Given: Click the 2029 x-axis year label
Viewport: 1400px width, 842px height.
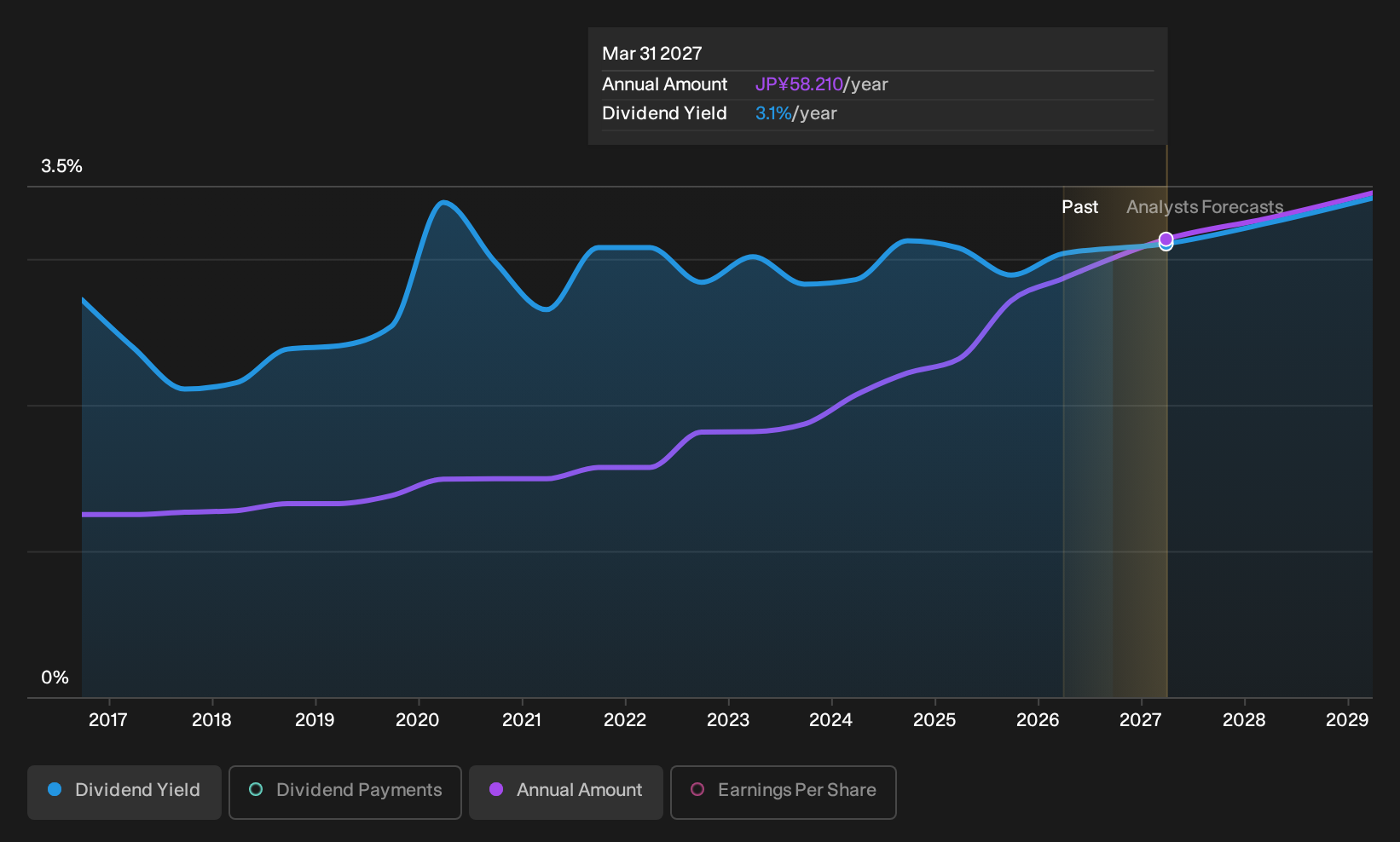Looking at the screenshot, I should click(x=1347, y=720).
